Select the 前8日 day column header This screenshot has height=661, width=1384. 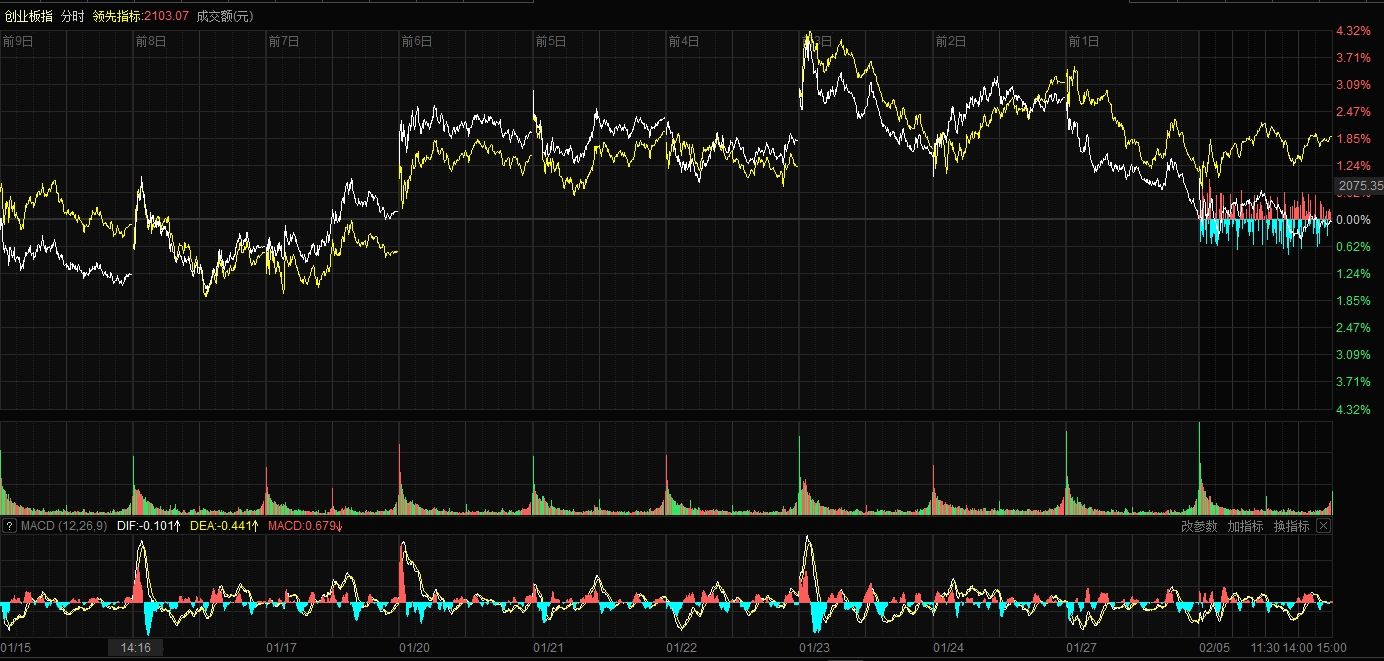(151, 41)
